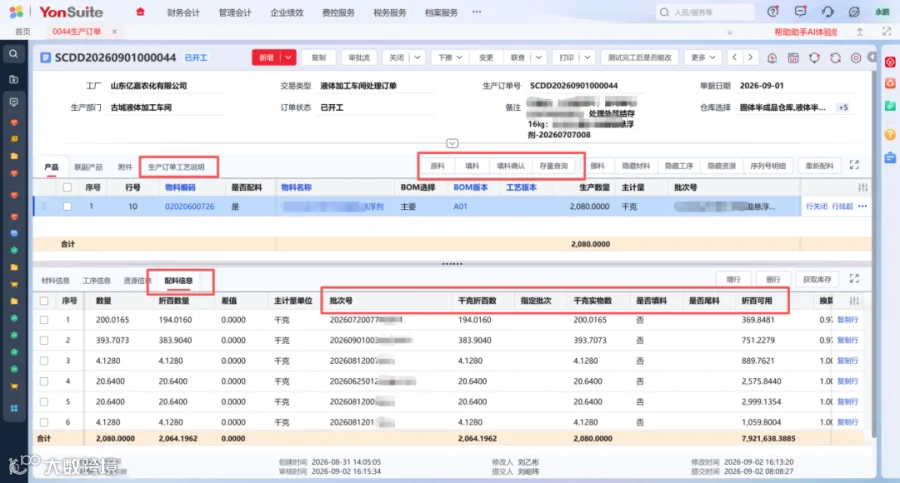The height and width of the screenshot is (483, 900).
Task: Click the sidebar search magnifier icon
Action: (x=13, y=54)
